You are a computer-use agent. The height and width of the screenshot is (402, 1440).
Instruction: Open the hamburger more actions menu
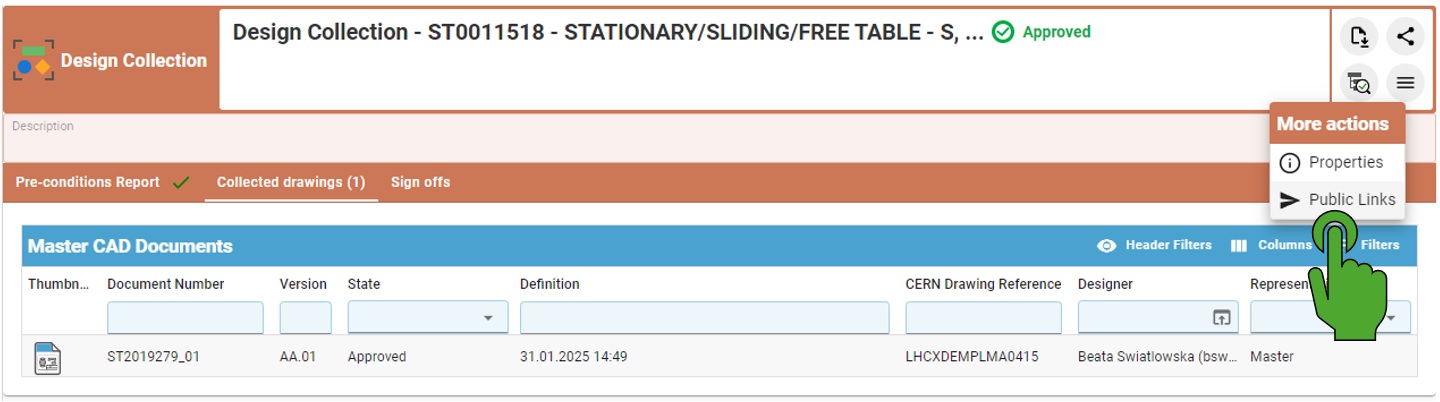click(1405, 83)
